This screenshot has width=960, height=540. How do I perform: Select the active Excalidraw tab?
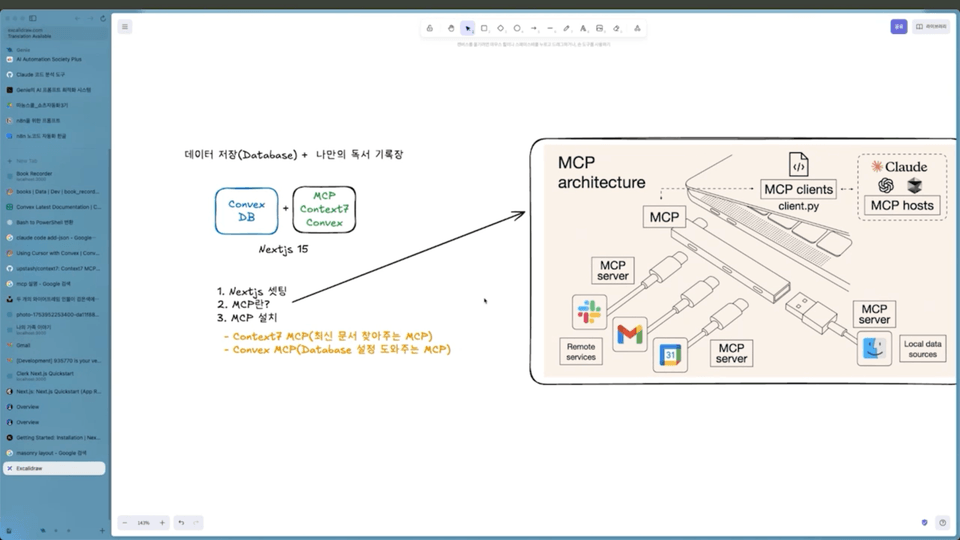(54, 468)
